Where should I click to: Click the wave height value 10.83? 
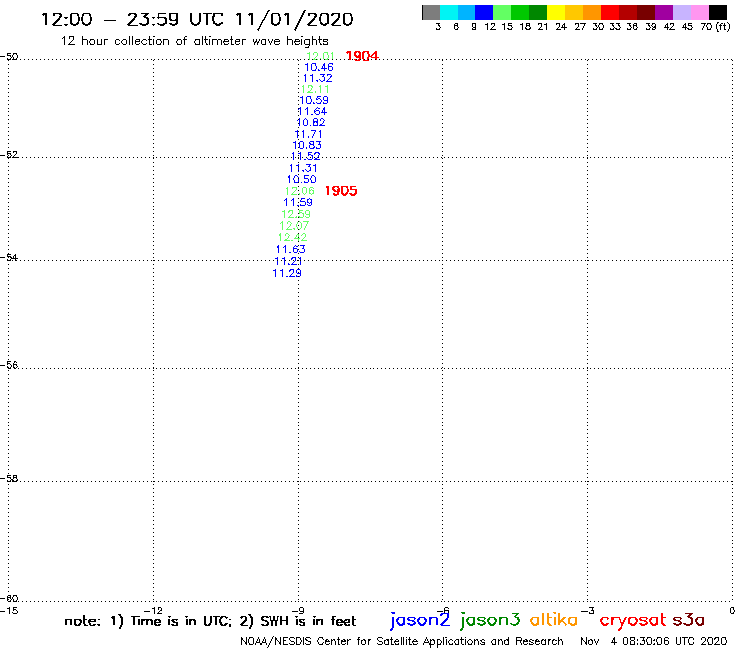307,145
